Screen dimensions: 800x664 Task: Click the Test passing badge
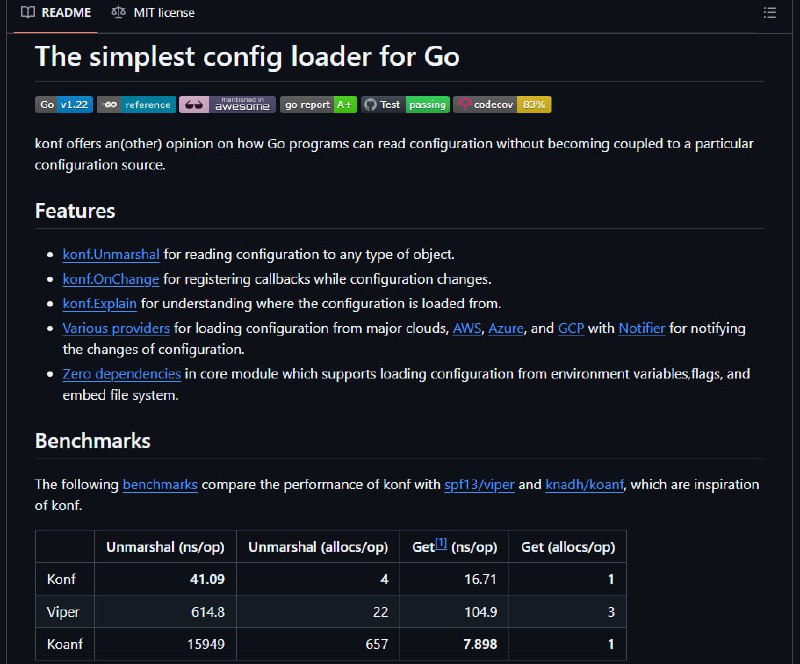click(x=406, y=105)
